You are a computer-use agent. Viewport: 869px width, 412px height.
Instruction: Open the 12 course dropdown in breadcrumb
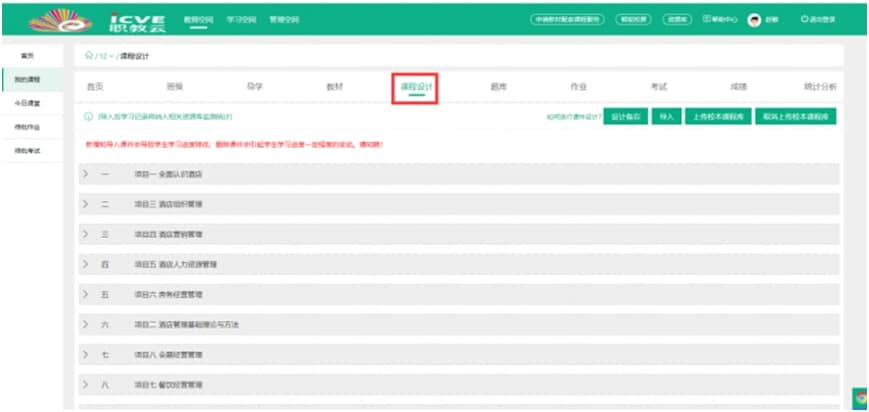point(105,56)
